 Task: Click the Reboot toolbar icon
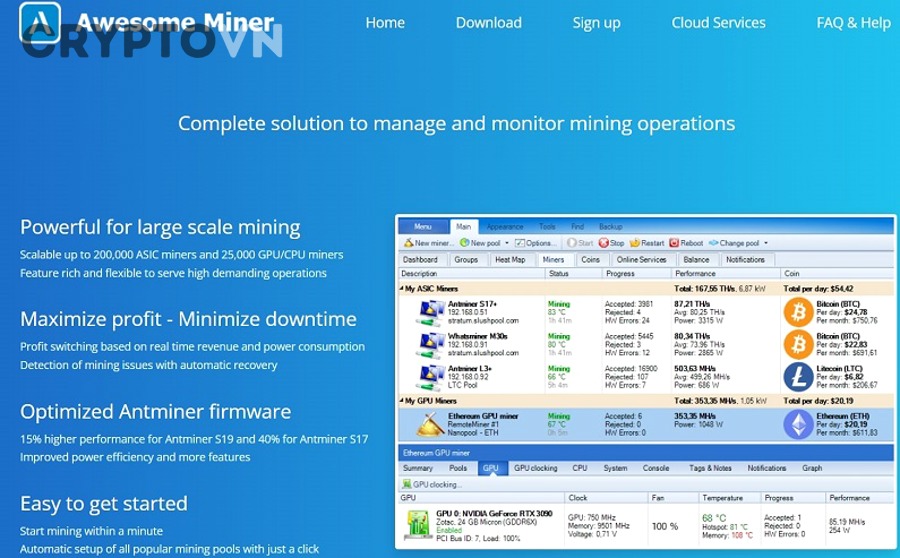[674, 243]
